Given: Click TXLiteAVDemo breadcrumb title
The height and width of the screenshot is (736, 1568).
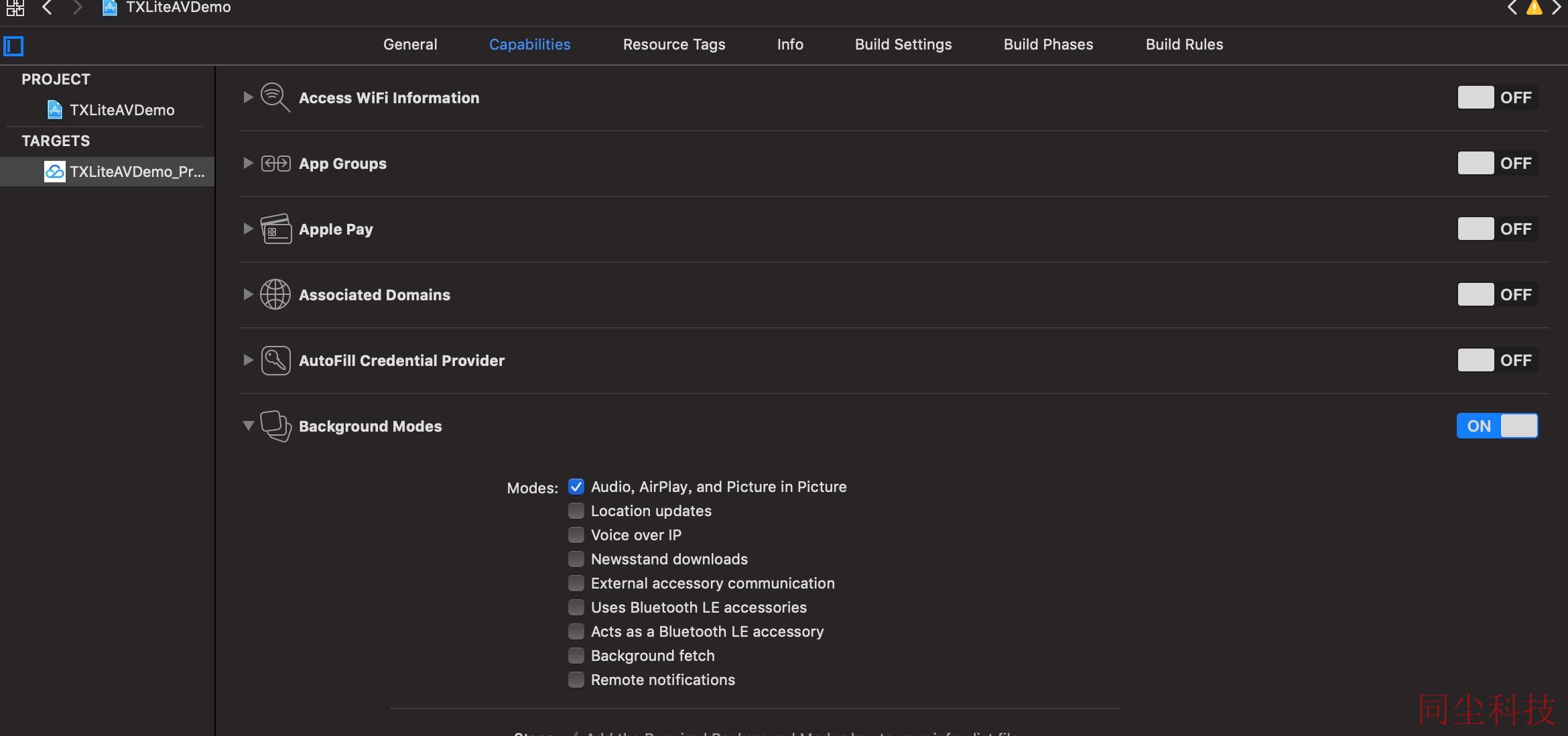Looking at the screenshot, I should click(178, 7).
